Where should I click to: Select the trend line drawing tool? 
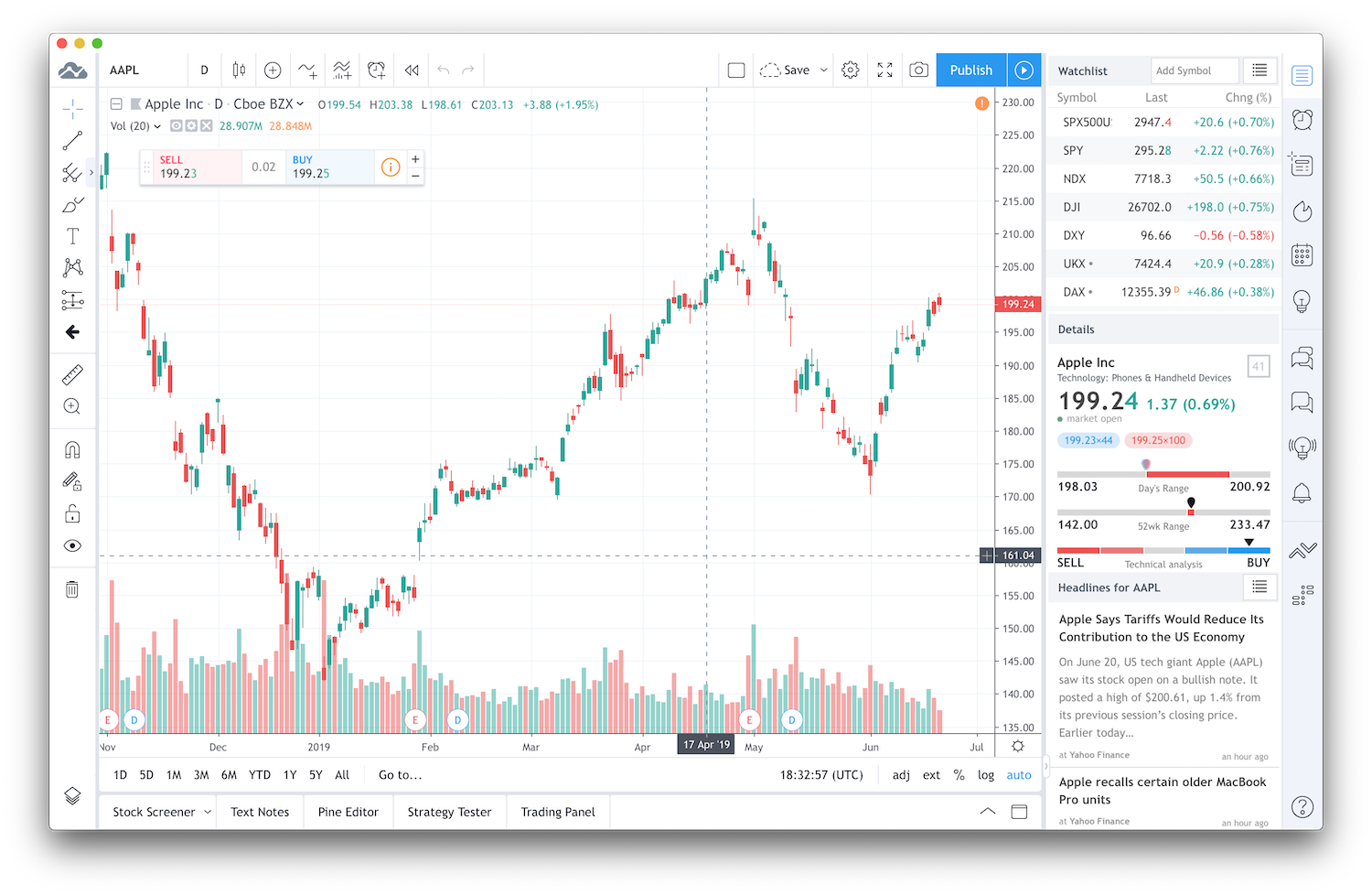pyautogui.click(x=72, y=141)
